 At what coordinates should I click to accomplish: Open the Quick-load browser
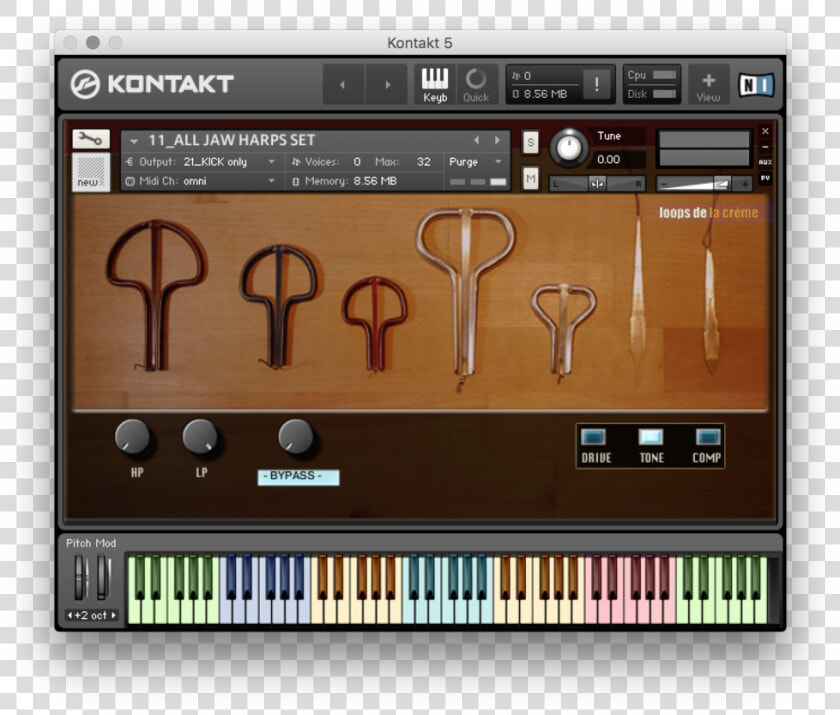click(x=476, y=85)
